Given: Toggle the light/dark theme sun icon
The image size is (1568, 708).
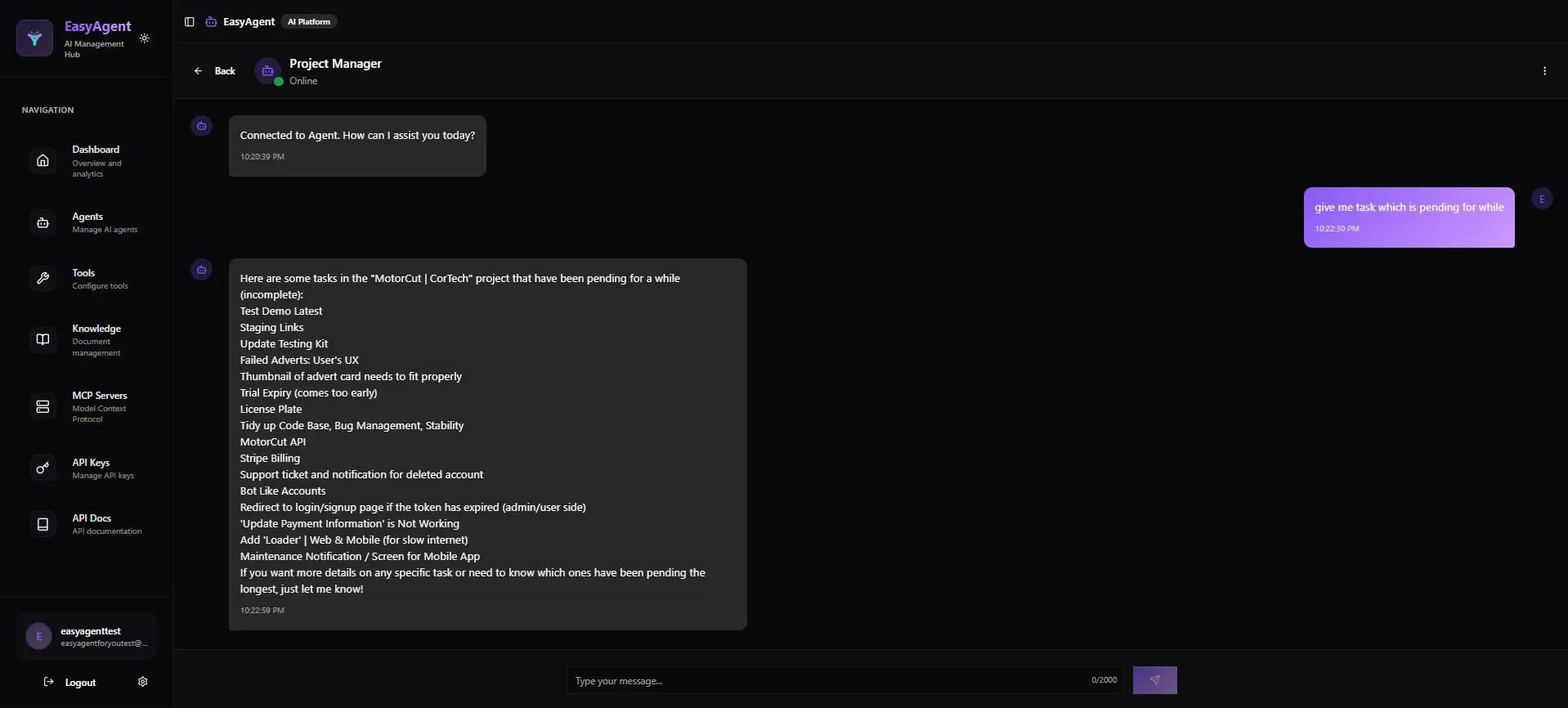Looking at the screenshot, I should click(145, 38).
